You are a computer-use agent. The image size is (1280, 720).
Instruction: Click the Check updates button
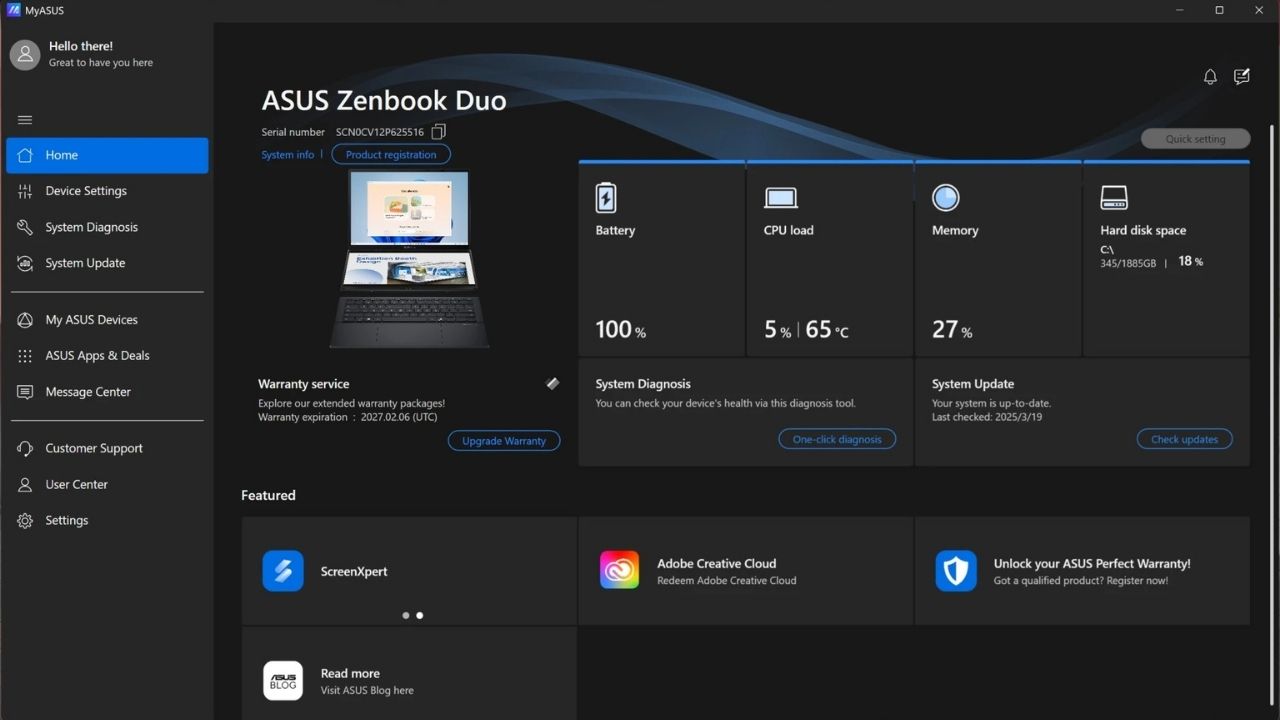(1184, 438)
